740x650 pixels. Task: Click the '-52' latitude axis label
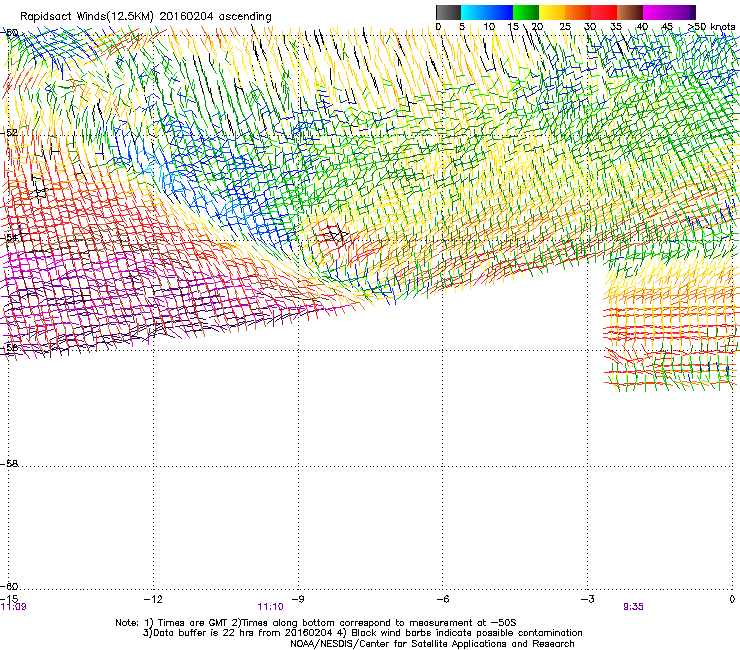[9, 133]
